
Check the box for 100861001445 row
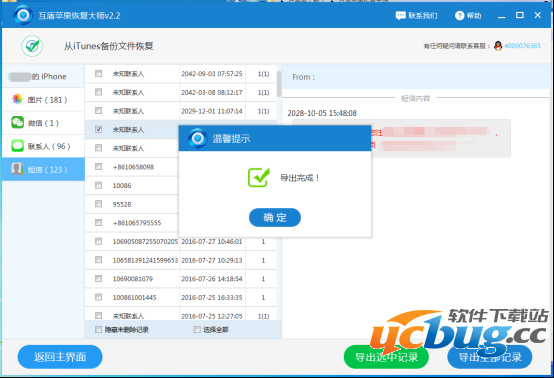99,297
